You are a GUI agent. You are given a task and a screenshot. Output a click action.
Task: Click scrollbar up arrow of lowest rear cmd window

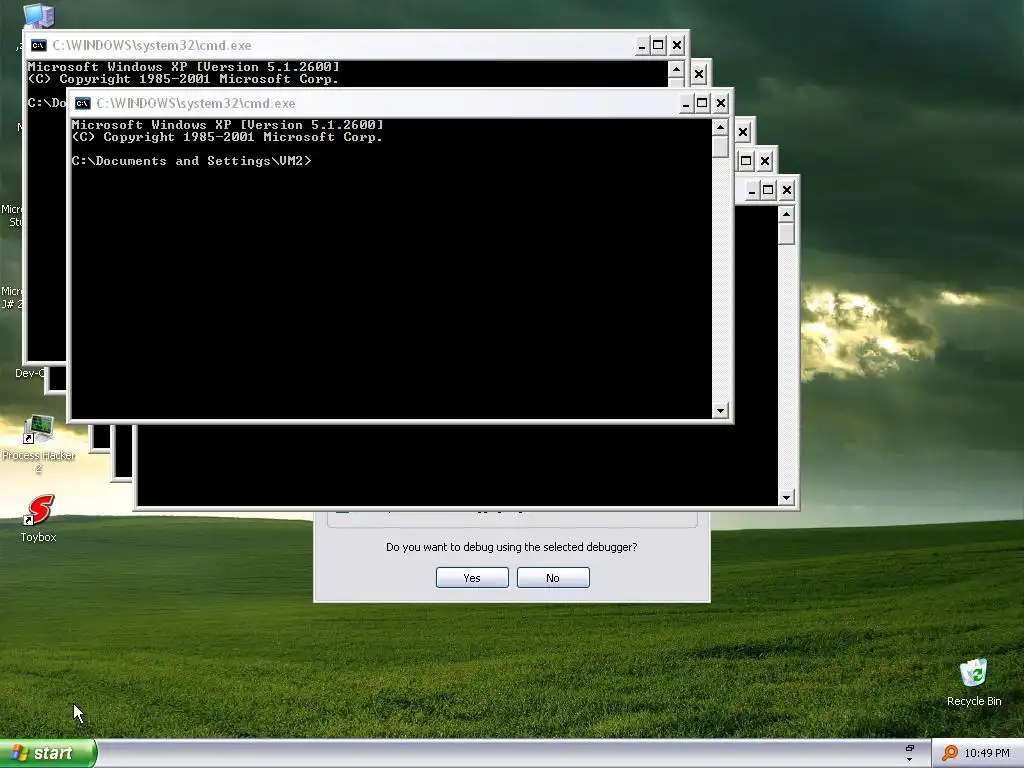(x=786, y=214)
